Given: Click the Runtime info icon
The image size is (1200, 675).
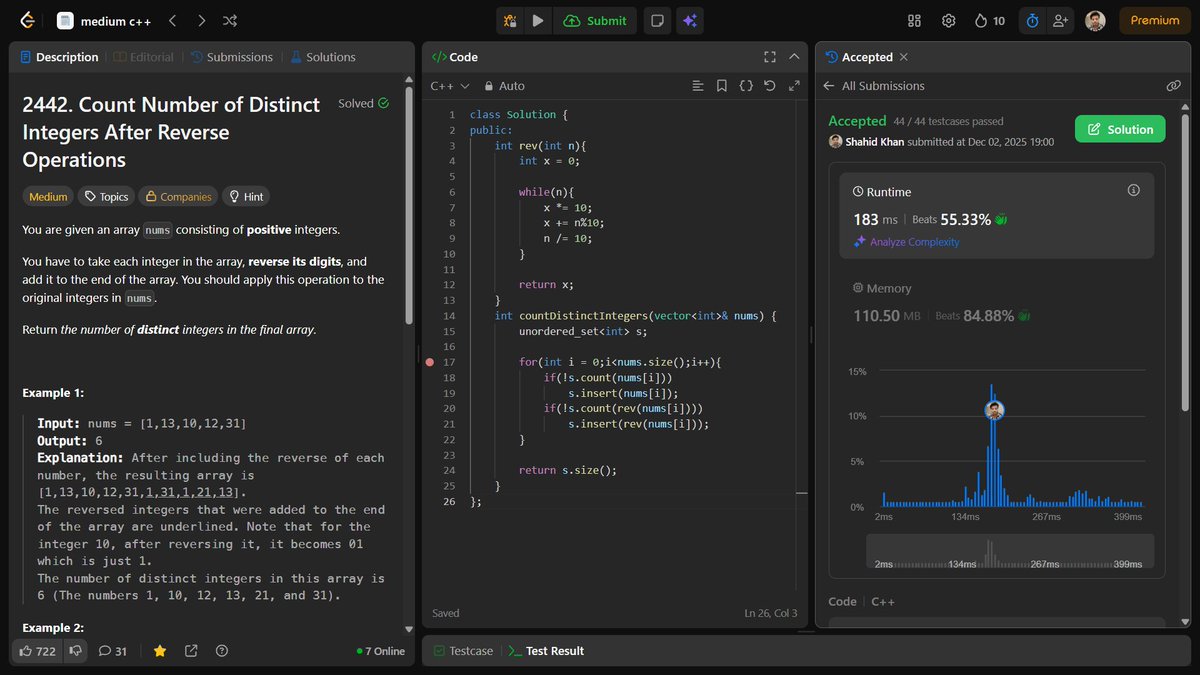Looking at the screenshot, I should (x=1133, y=190).
